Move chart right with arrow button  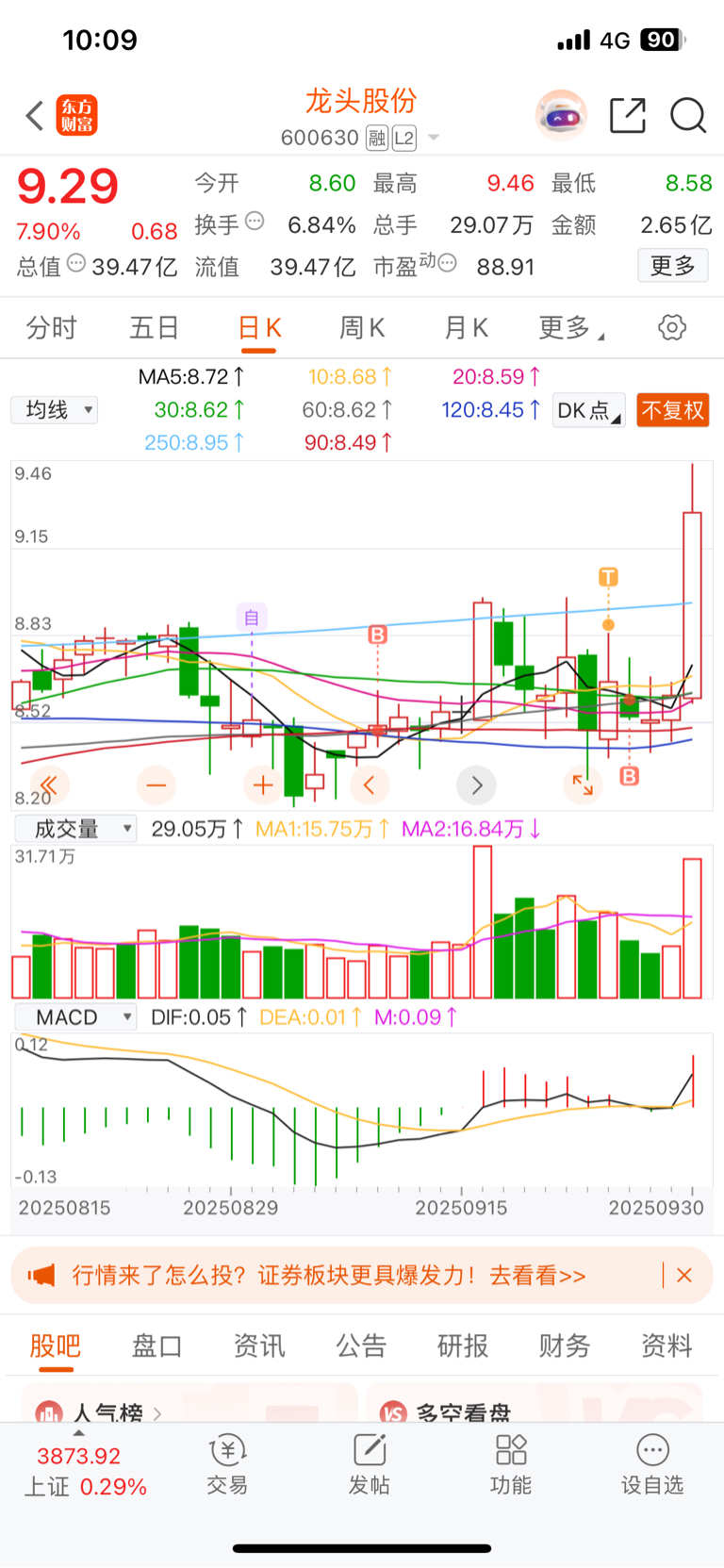[476, 784]
